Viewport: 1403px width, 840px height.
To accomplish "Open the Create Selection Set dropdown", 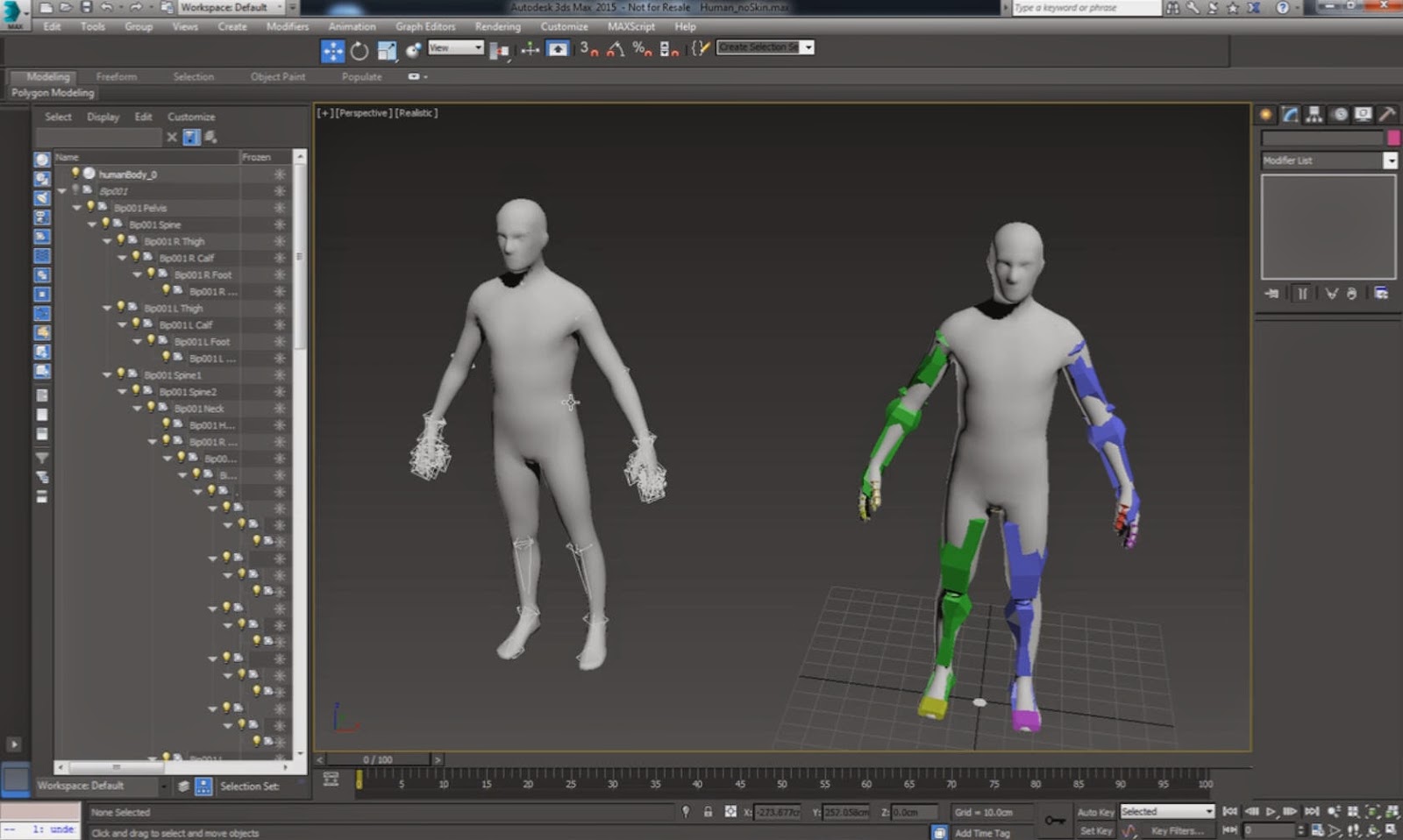I will pyautogui.click(x=808, y=47).
